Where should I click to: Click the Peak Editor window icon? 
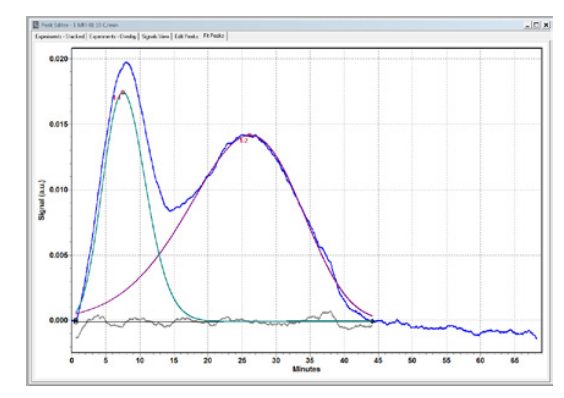click(x=36, y=25)
